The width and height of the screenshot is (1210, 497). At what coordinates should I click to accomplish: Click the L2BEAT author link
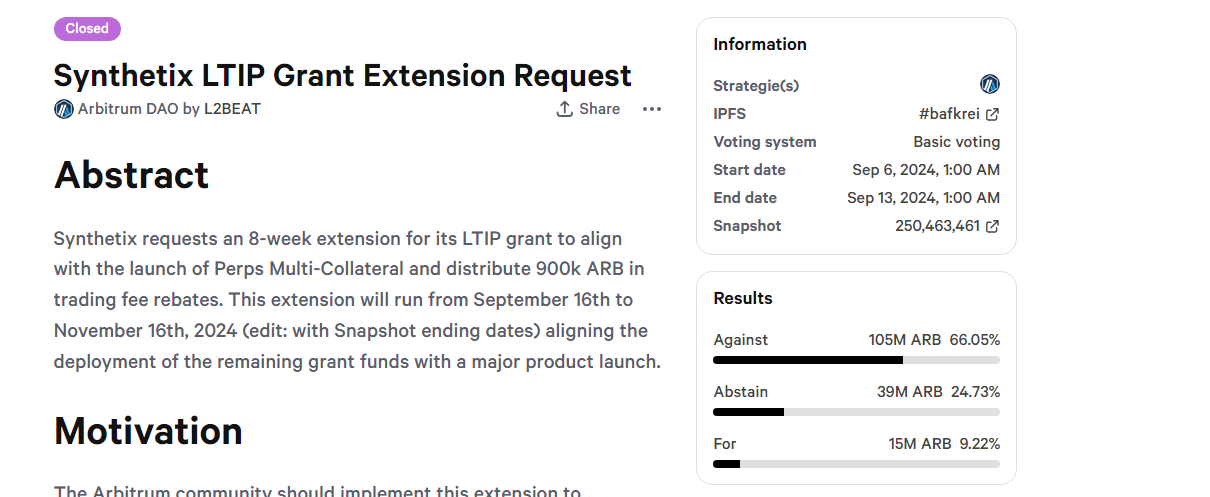[233, 109]
